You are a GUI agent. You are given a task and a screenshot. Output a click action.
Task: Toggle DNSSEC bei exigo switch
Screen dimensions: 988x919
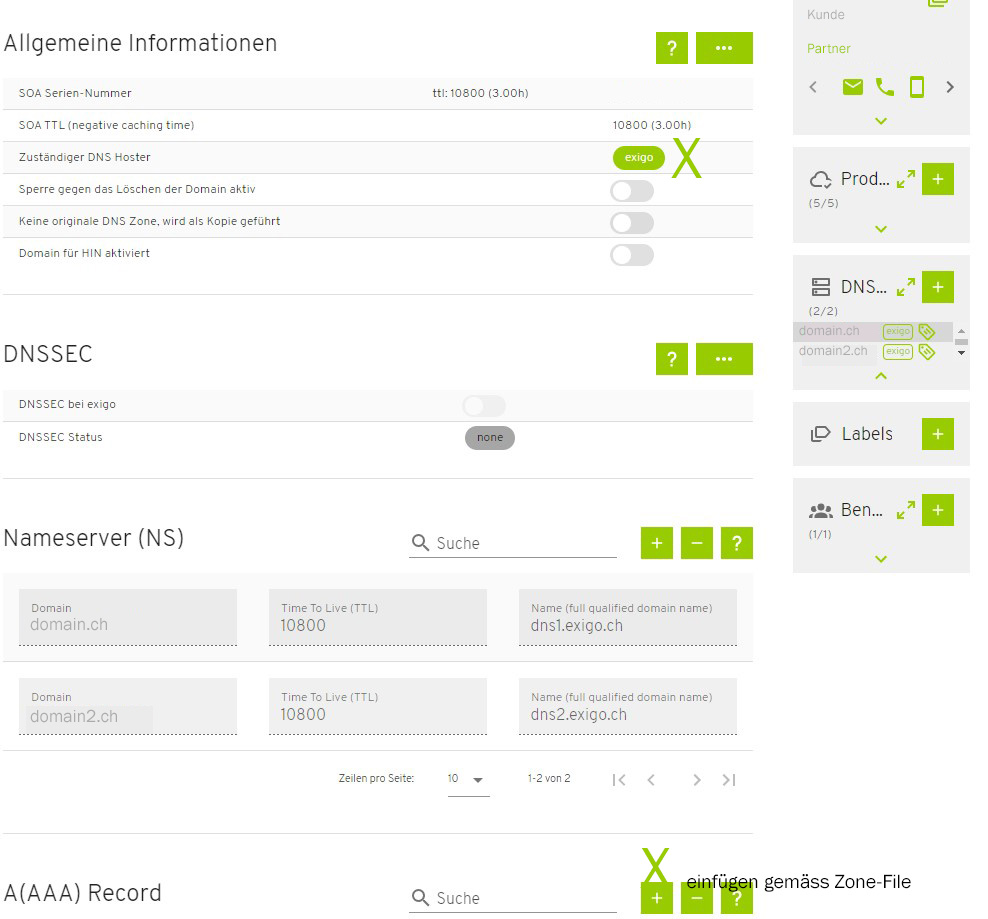click(484, 405)
